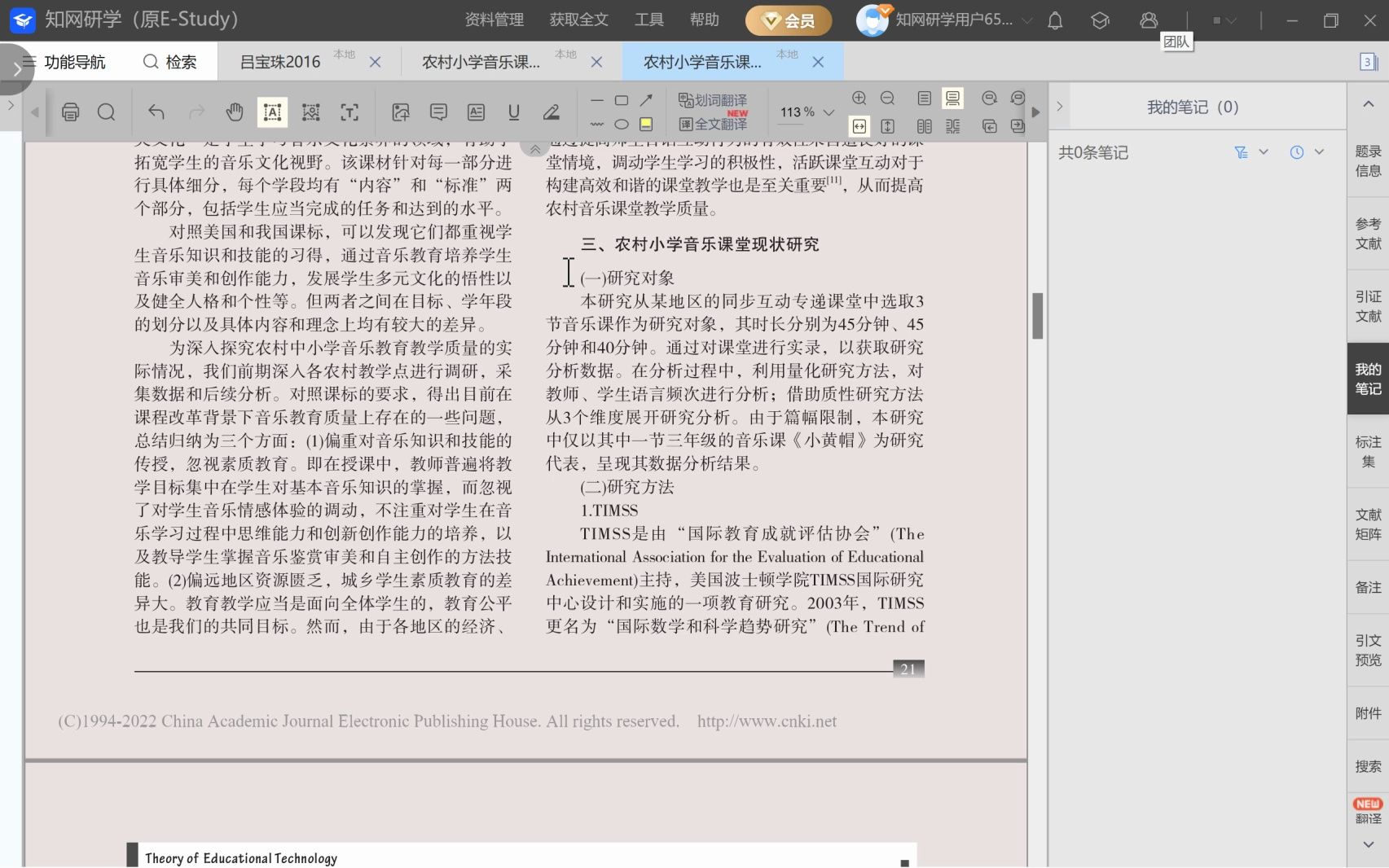
Task: Select the ellipse drawing tool
Action: [622, 125]
